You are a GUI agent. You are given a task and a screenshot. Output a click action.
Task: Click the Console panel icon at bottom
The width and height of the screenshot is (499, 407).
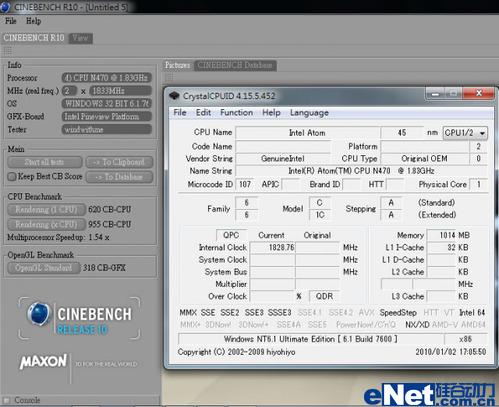click(6, 400)
